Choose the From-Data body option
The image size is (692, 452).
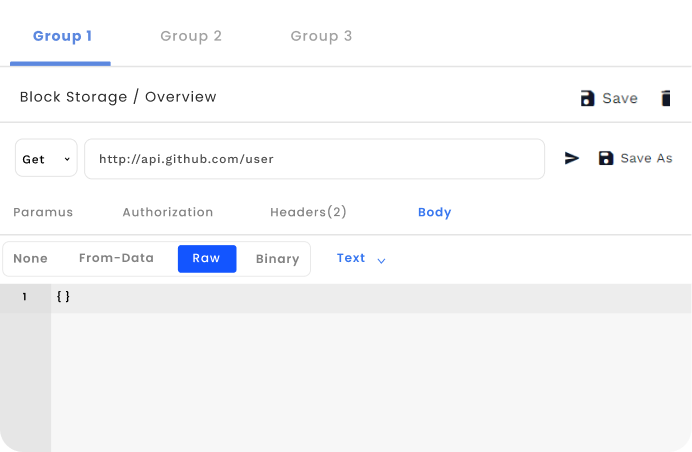click(116, 258)
